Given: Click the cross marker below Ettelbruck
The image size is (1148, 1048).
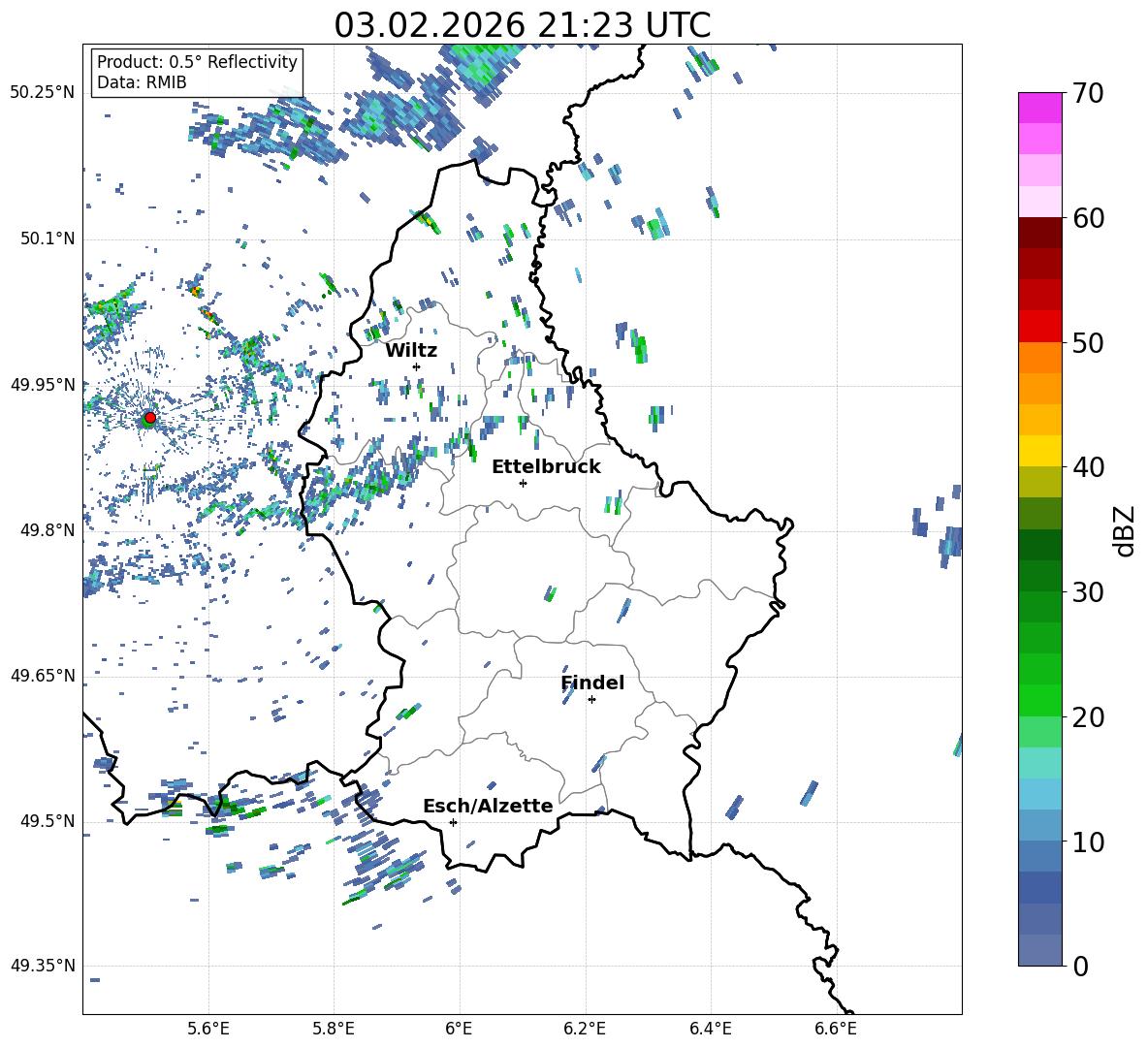Looking at the screenshot, I should point(523,483).
